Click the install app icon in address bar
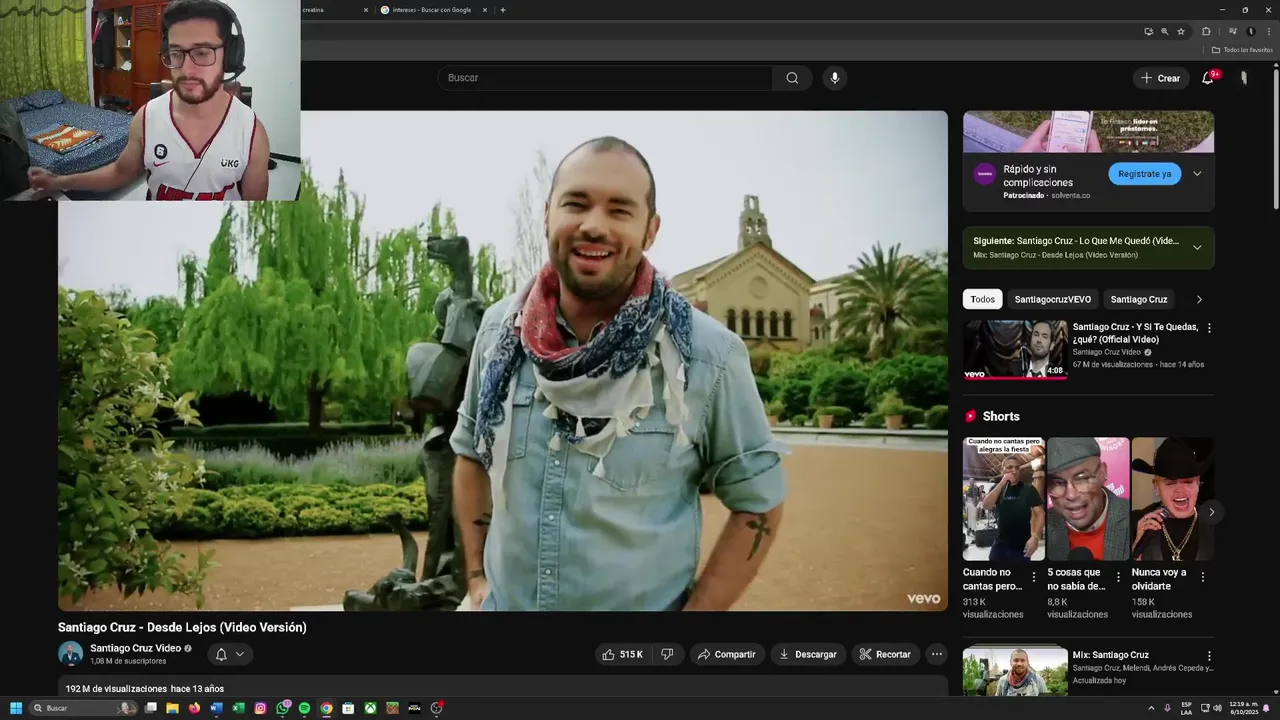1280x720 pixels. tap(1148, 31)
